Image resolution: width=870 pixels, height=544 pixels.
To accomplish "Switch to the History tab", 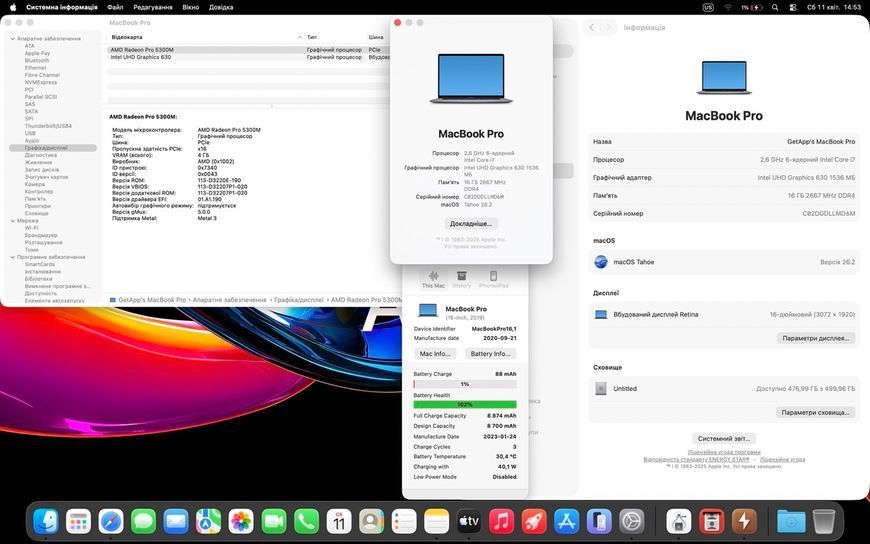I will coord(462,279).
